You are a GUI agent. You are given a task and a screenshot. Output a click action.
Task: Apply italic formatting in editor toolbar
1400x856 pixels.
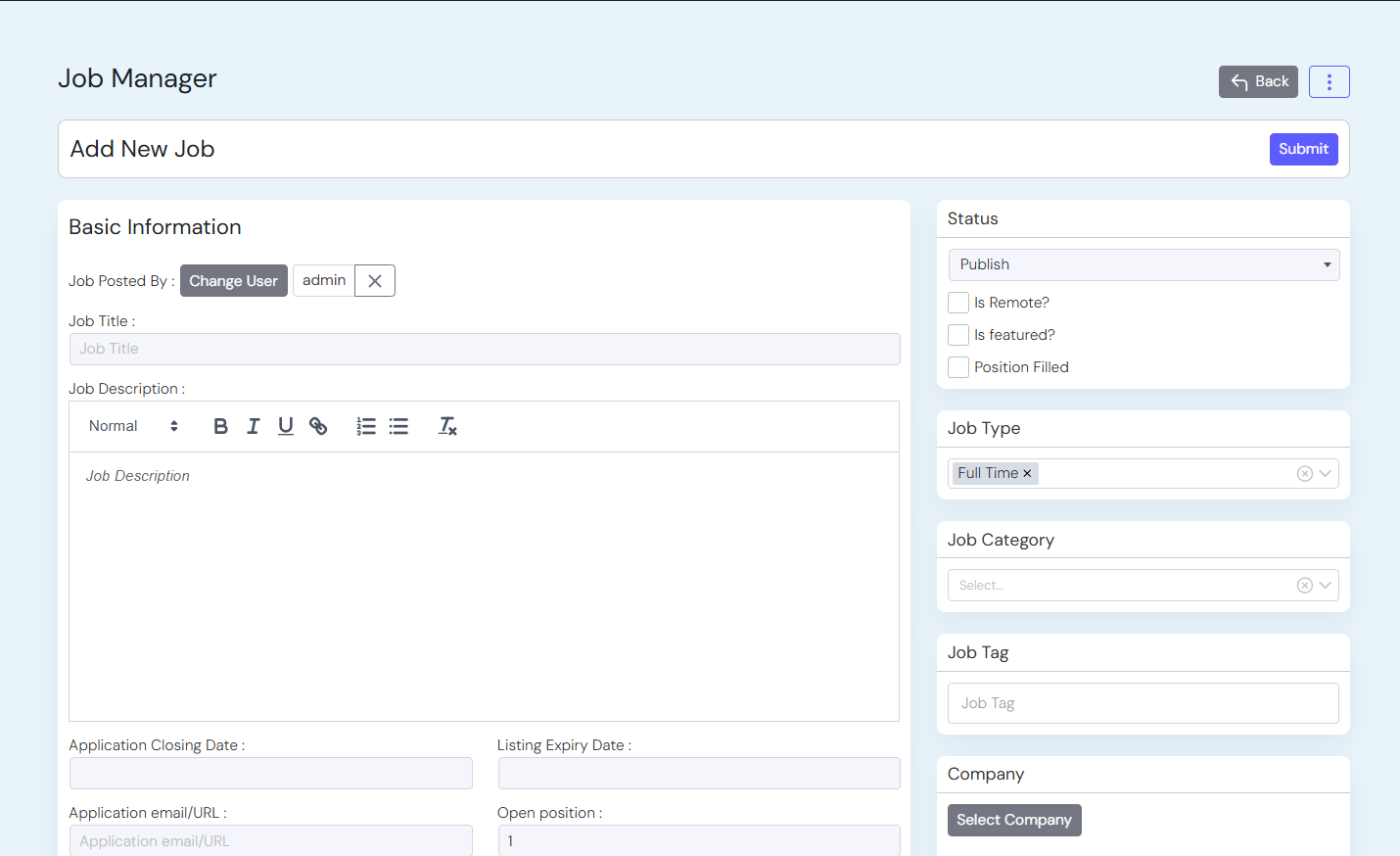tap(253, 426)
